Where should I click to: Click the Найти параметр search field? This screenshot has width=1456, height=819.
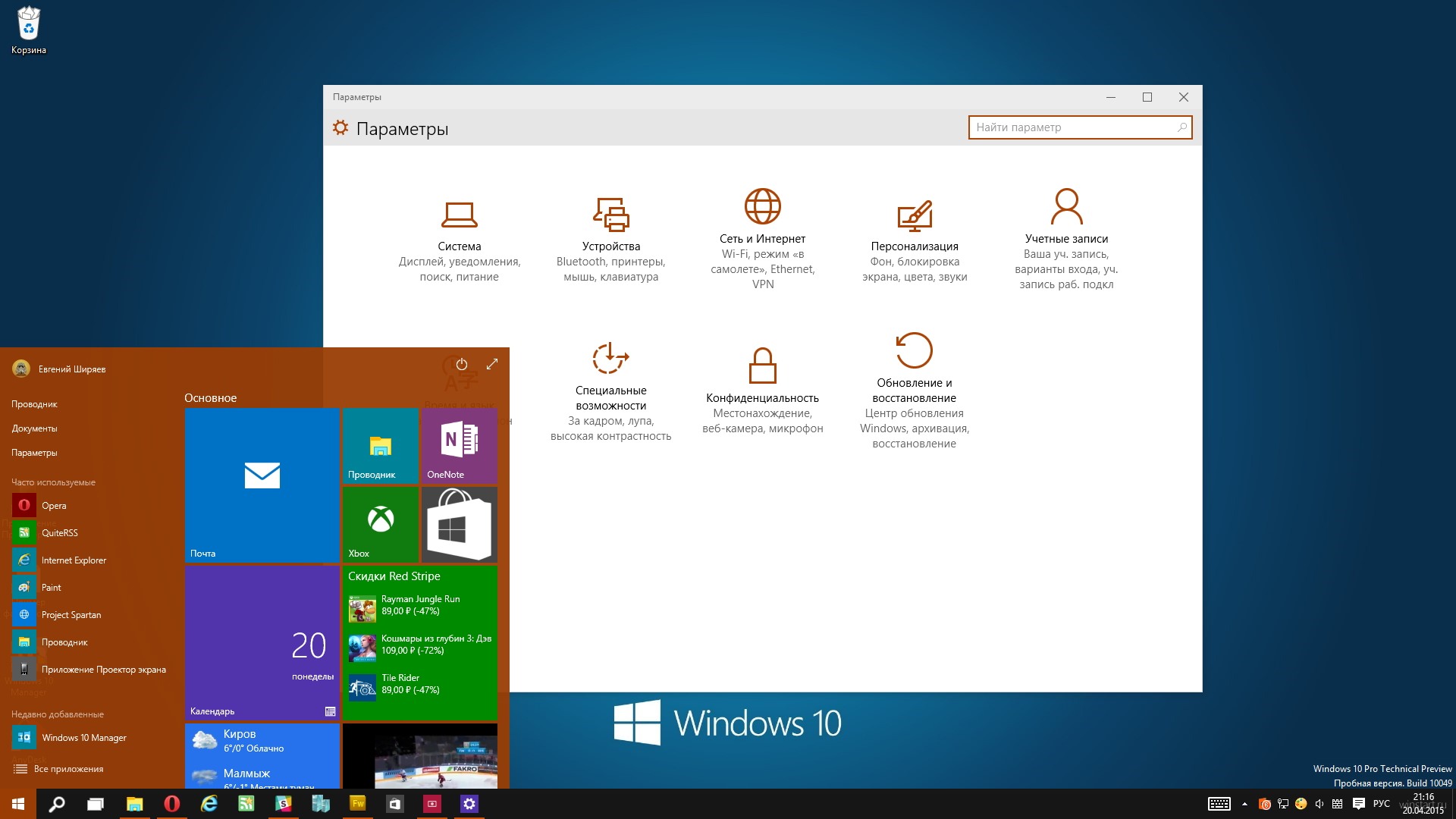point(1080,127)
